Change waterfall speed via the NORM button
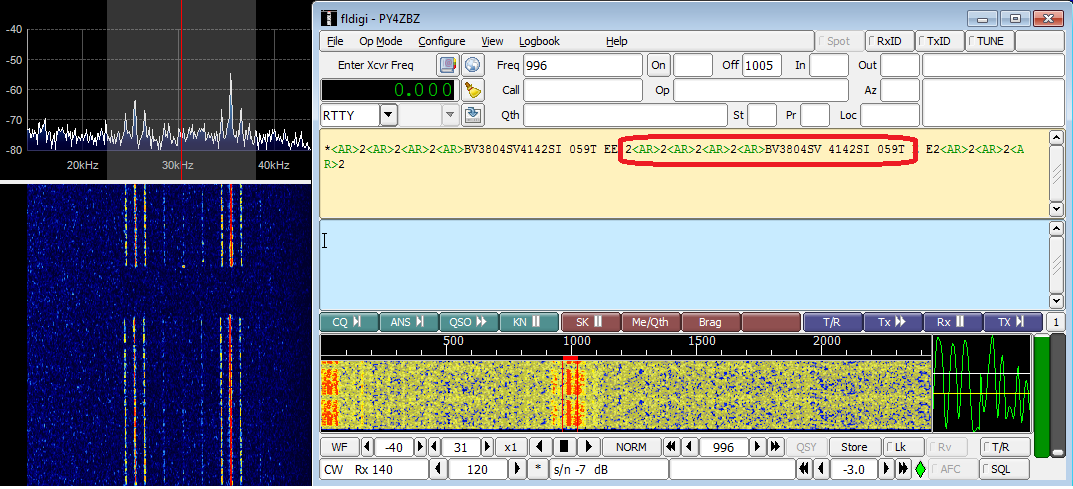 [631, 447]
